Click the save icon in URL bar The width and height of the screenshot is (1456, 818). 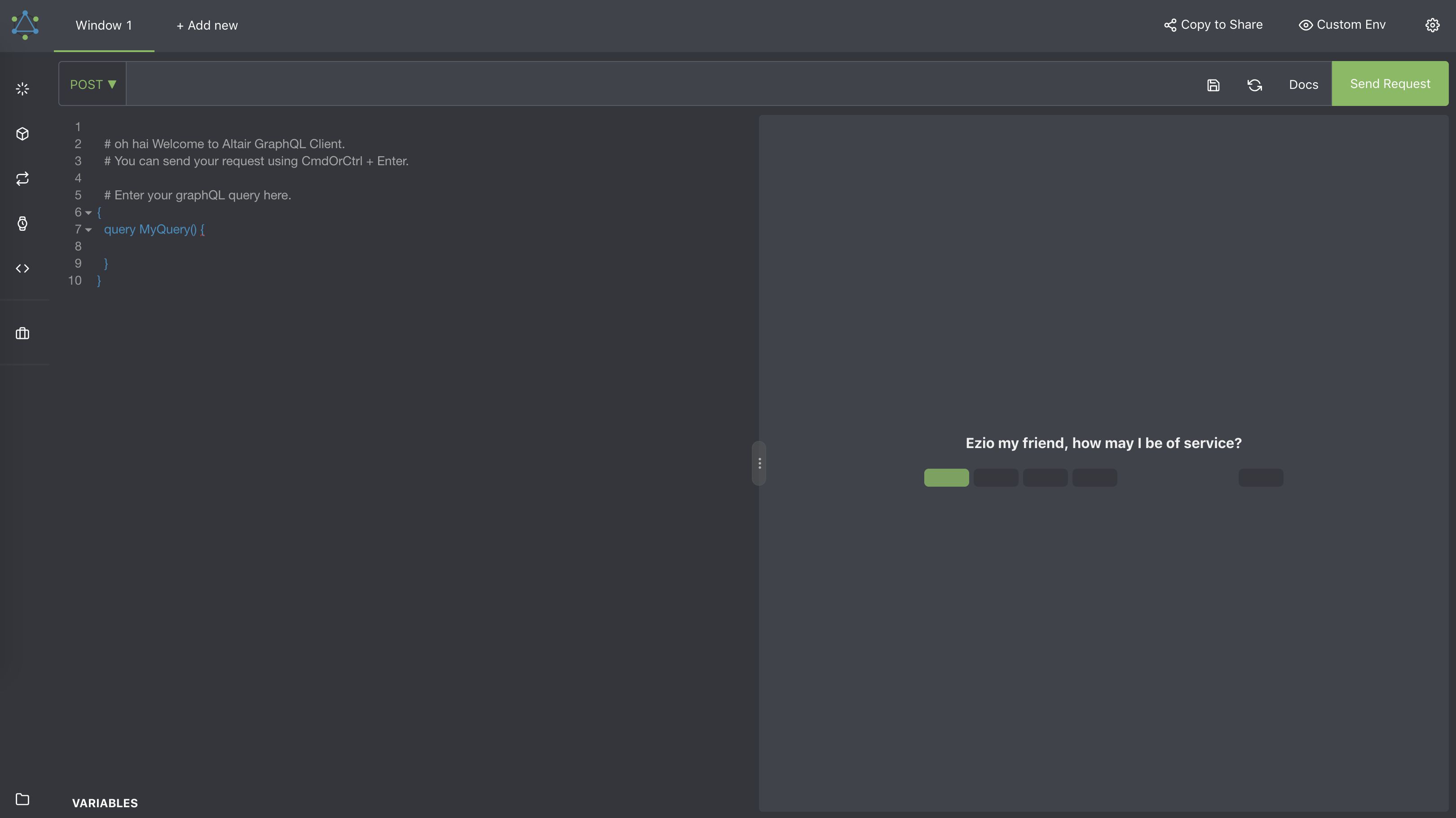point(1213,85)
